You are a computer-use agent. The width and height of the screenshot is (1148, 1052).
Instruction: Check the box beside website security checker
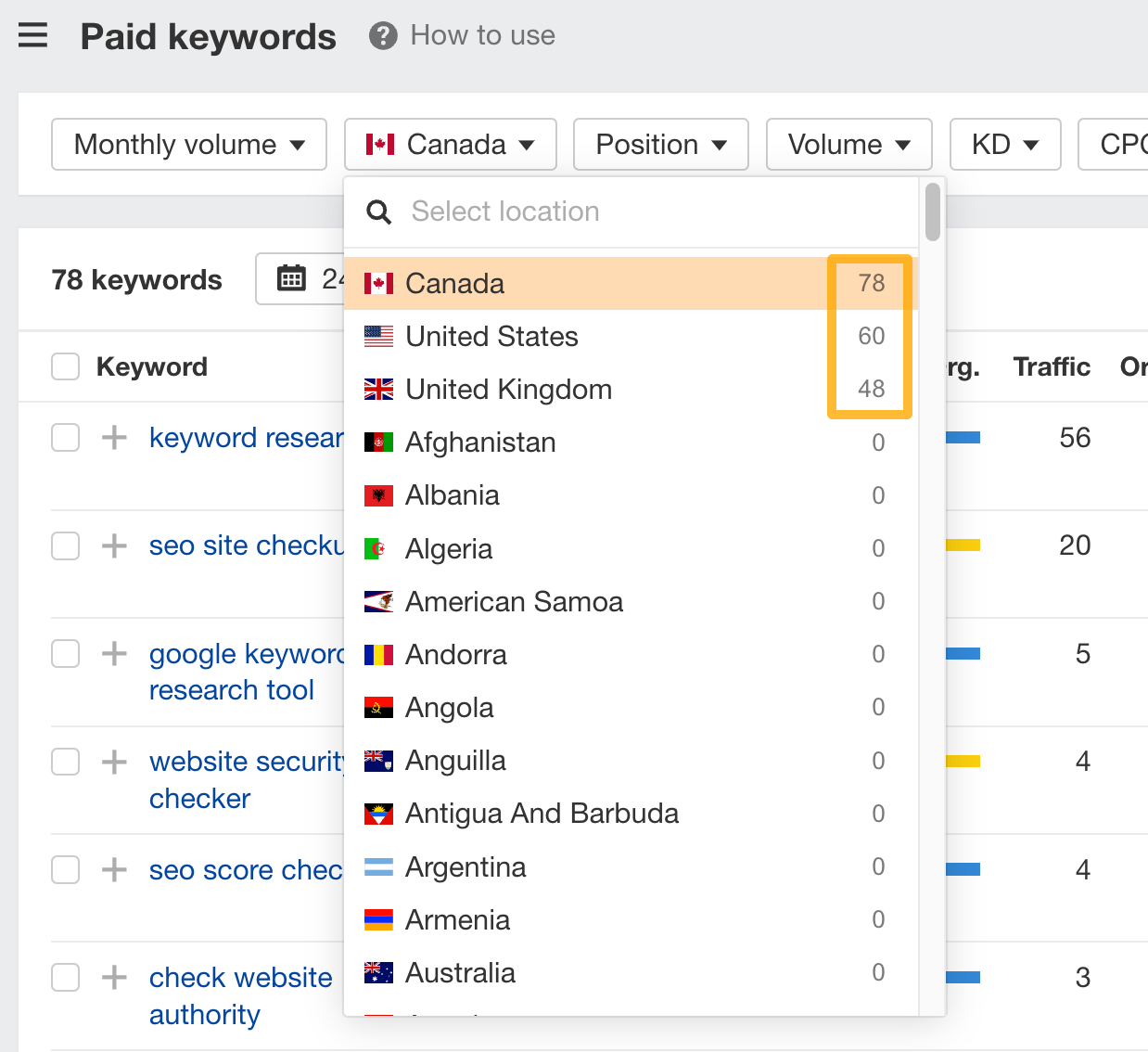(x=65, y=762)
